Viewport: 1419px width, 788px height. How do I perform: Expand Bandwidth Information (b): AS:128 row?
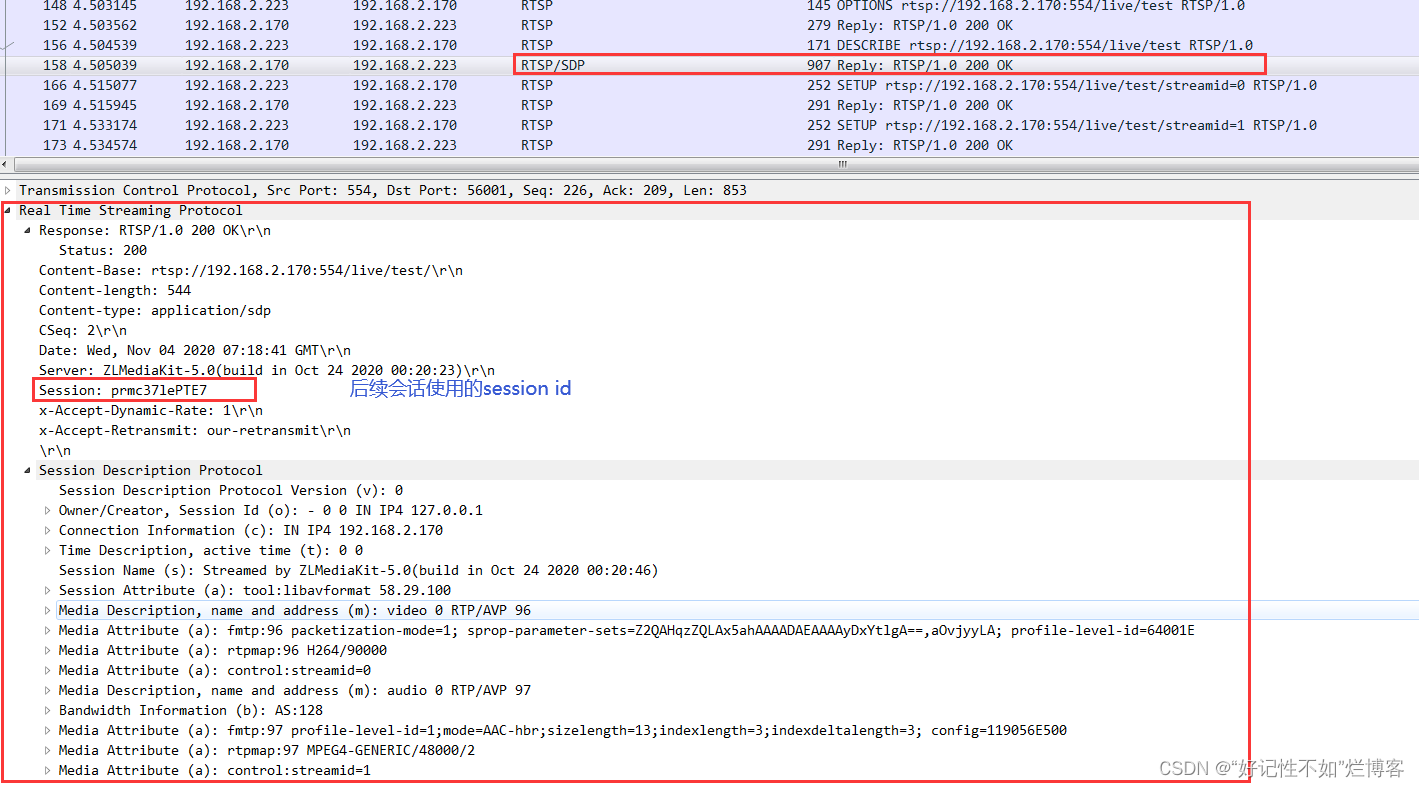coord(48,710)
